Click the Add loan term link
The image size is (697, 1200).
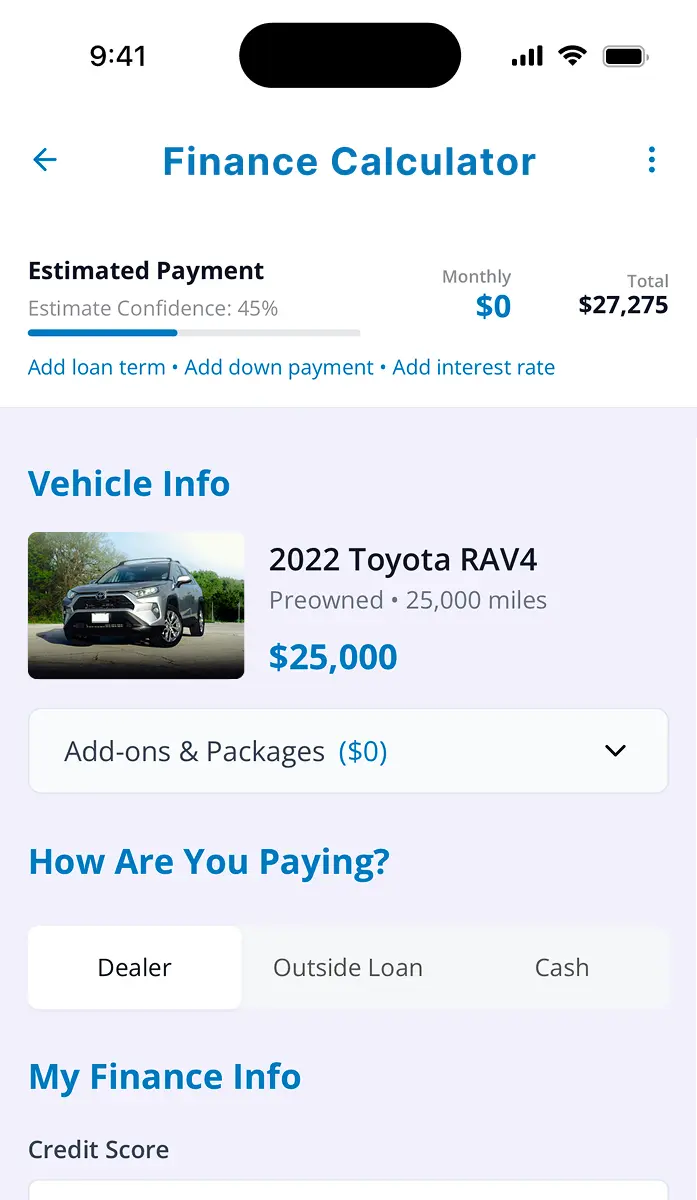[97, 367]
